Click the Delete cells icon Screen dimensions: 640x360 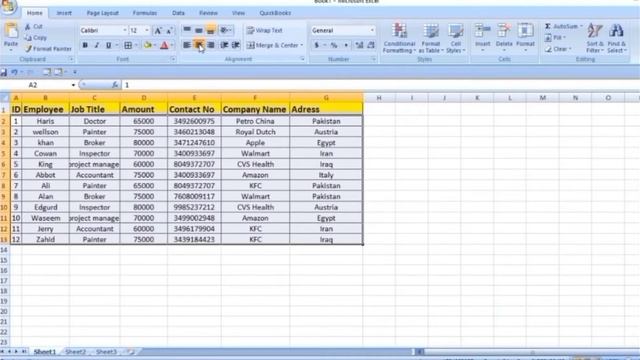point(504,31)
